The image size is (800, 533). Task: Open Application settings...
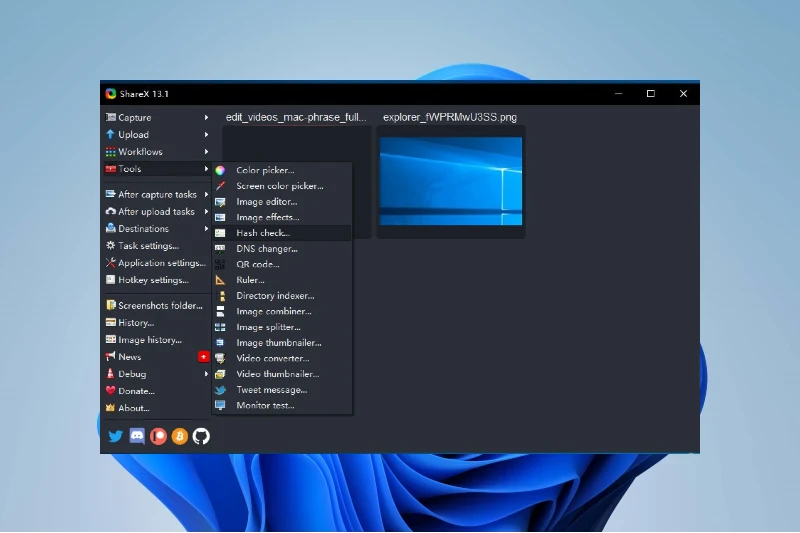tap(157, 263)
